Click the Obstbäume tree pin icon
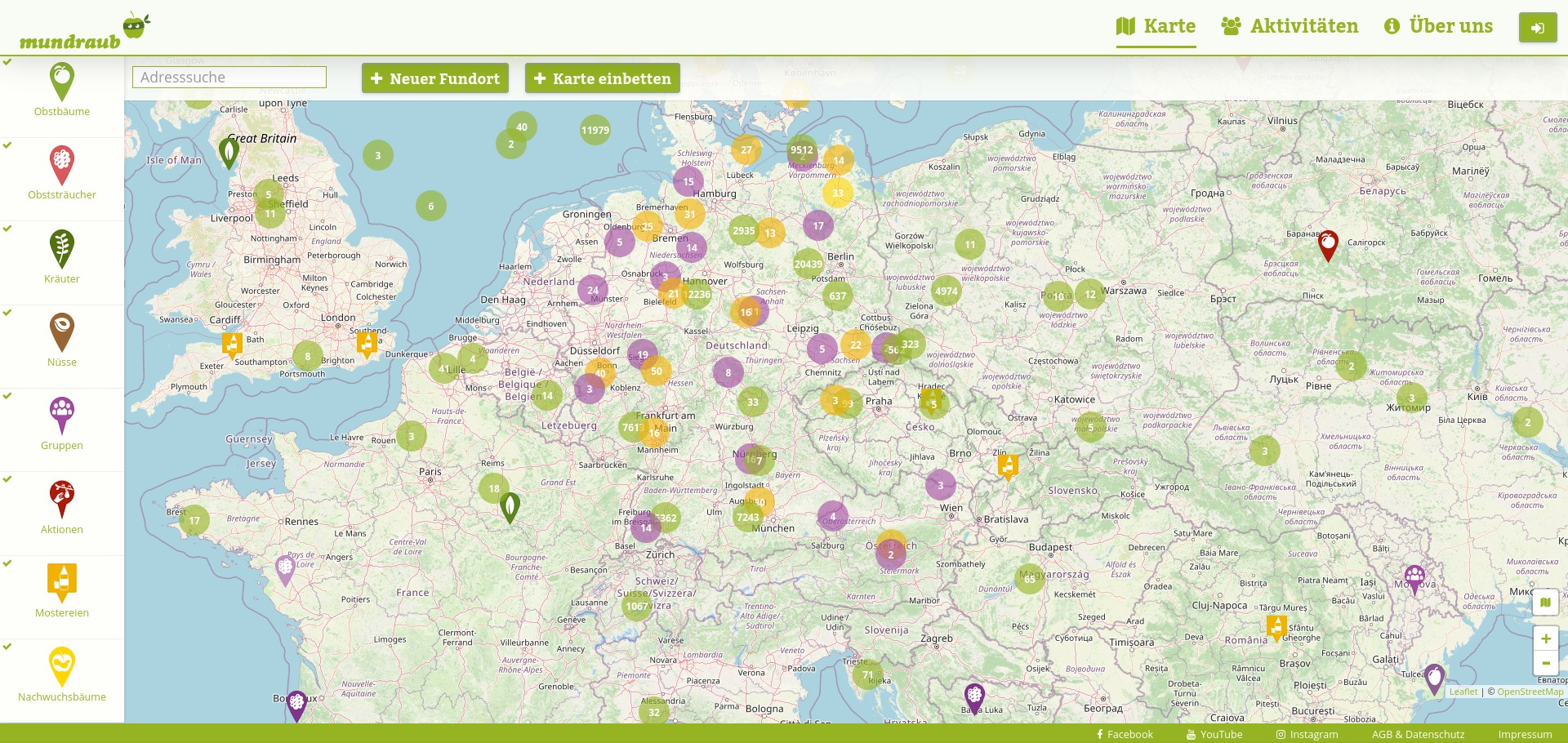1568x743 pixels. coord(62,81)
